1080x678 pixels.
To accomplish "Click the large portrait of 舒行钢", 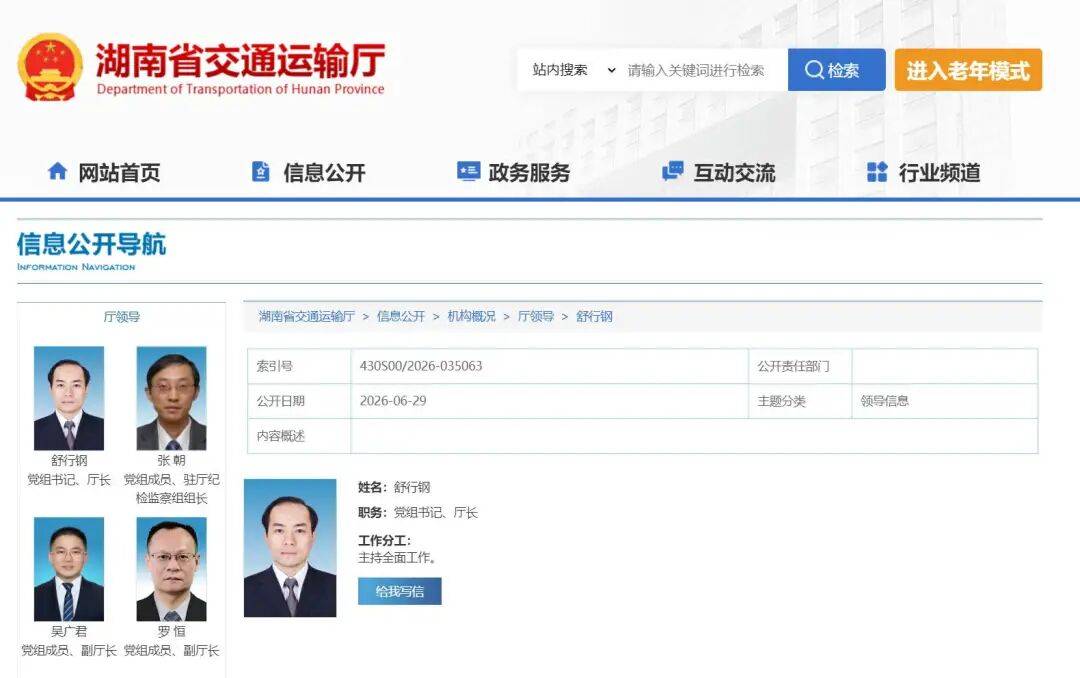I will pyautogui.click(x=290, y=548).
